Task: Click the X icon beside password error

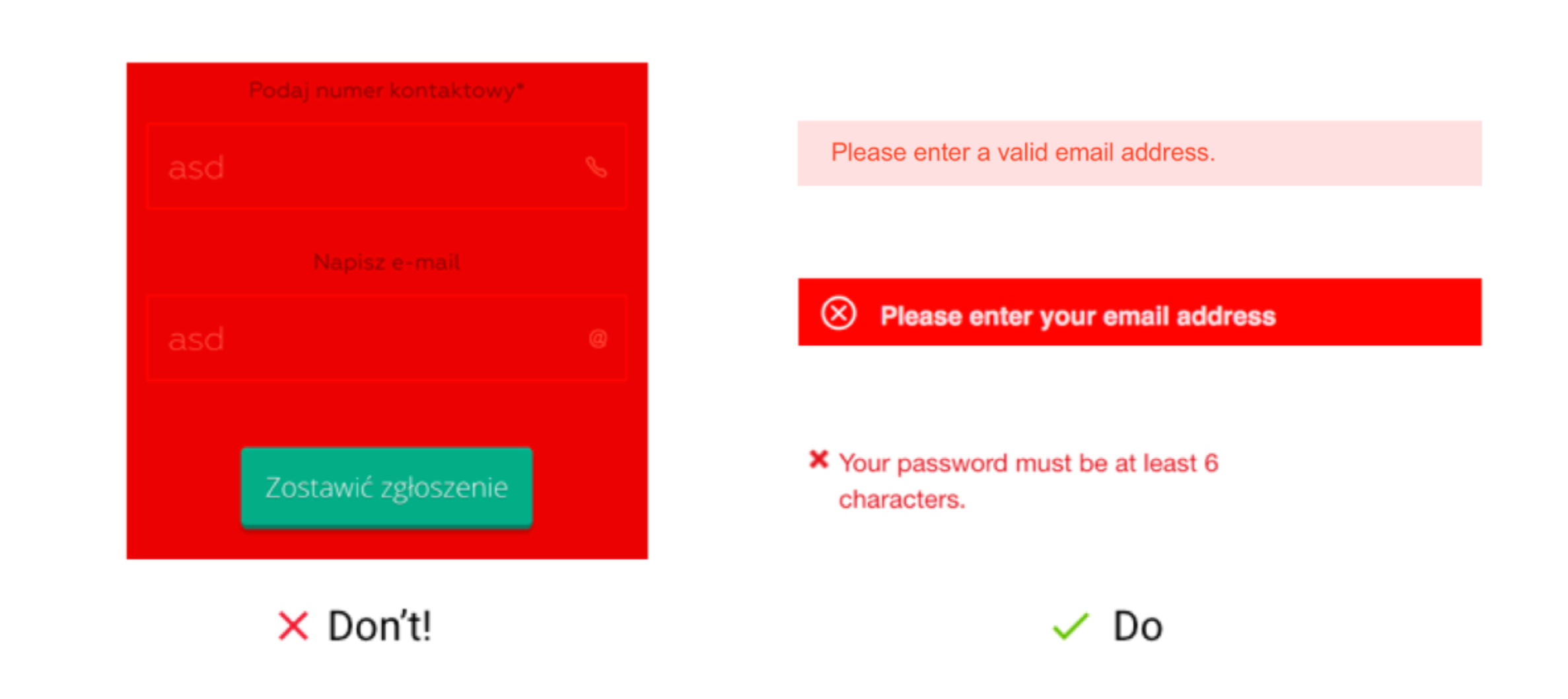Action: pyautogui.click(x=818, y=459)
